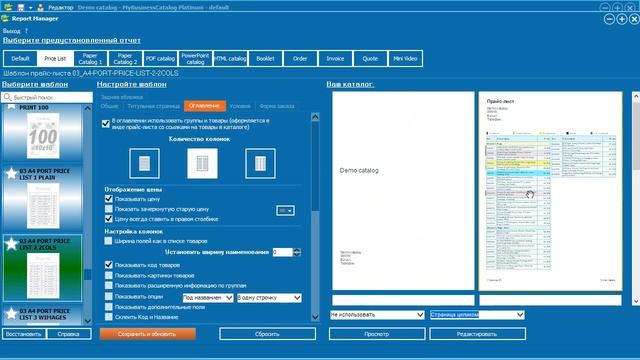Open the 'Страница целиком' dropdown
The height and width of the screenshot is (360, 640).
point(477,315)
